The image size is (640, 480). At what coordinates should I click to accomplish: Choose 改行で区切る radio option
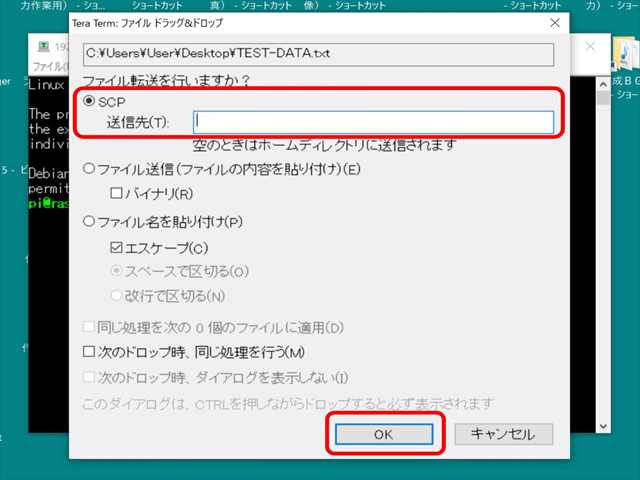tap(116, 295)
